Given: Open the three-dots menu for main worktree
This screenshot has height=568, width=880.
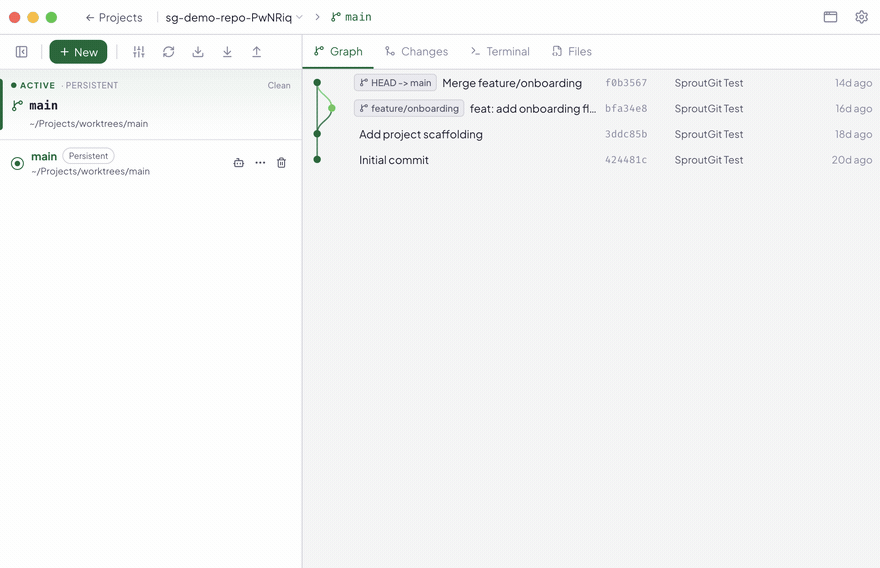Looking at the screenshot, I should tap(260, 163).
